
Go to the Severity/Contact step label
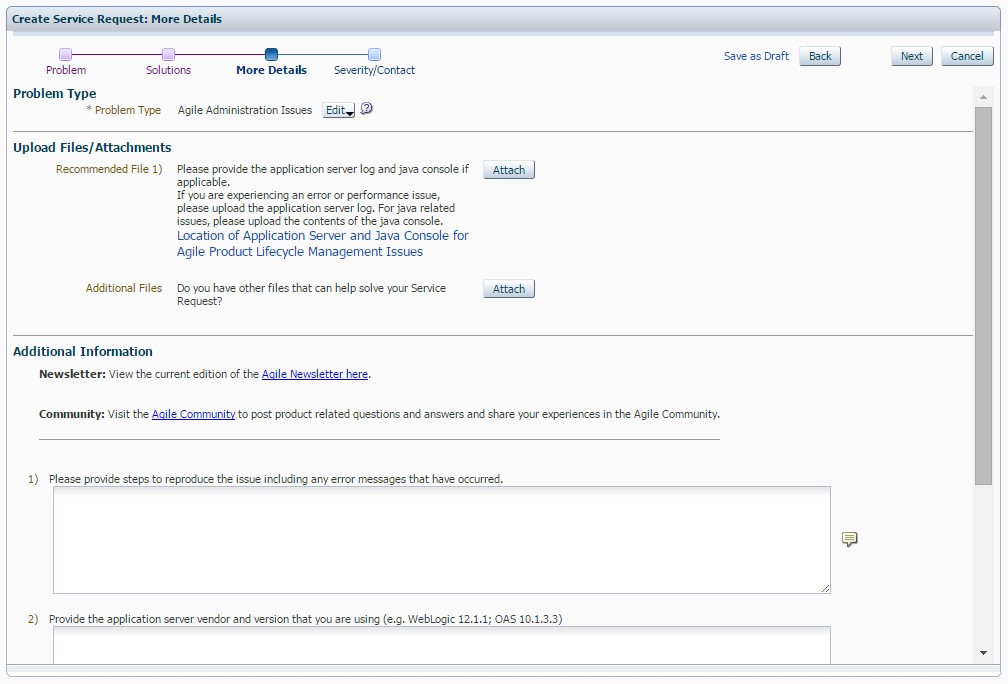[374, 70]
